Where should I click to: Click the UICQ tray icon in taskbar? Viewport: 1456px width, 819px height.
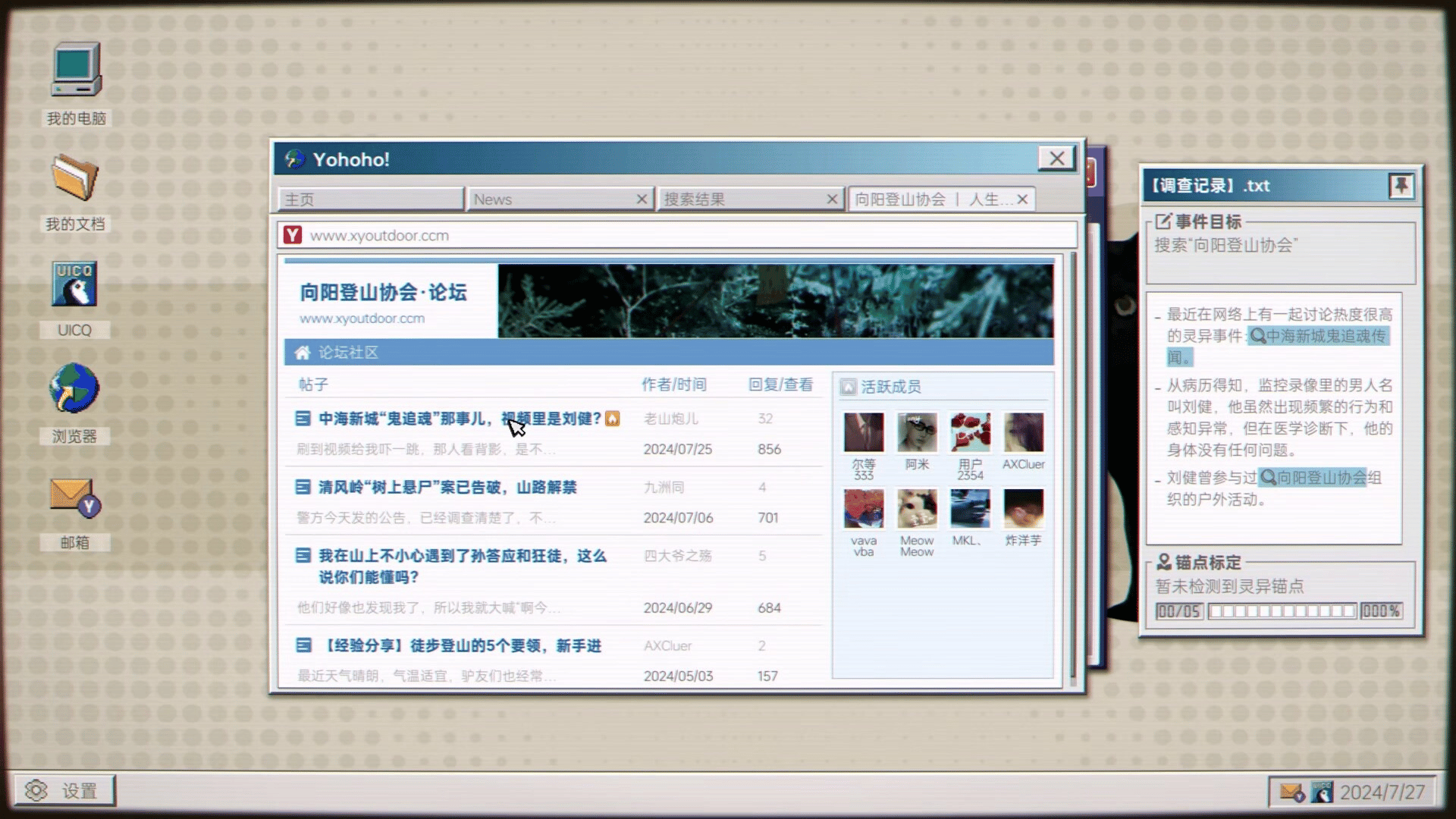point(1322,792)
